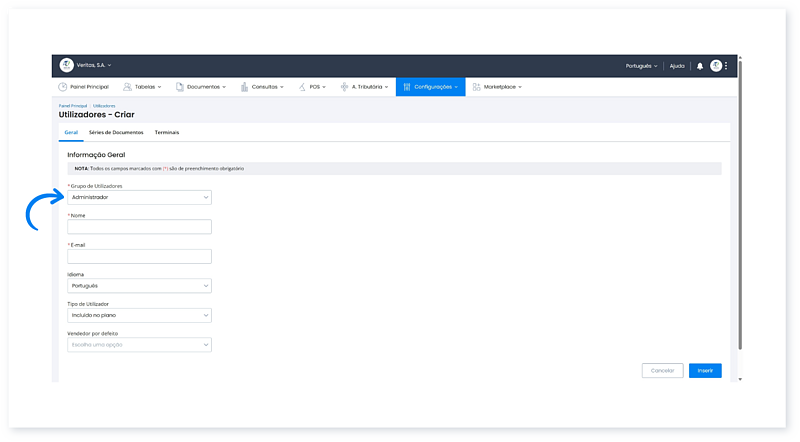Click the Inserir button
Viewport: 800px width, 442px height.
[x=705, y=371]
